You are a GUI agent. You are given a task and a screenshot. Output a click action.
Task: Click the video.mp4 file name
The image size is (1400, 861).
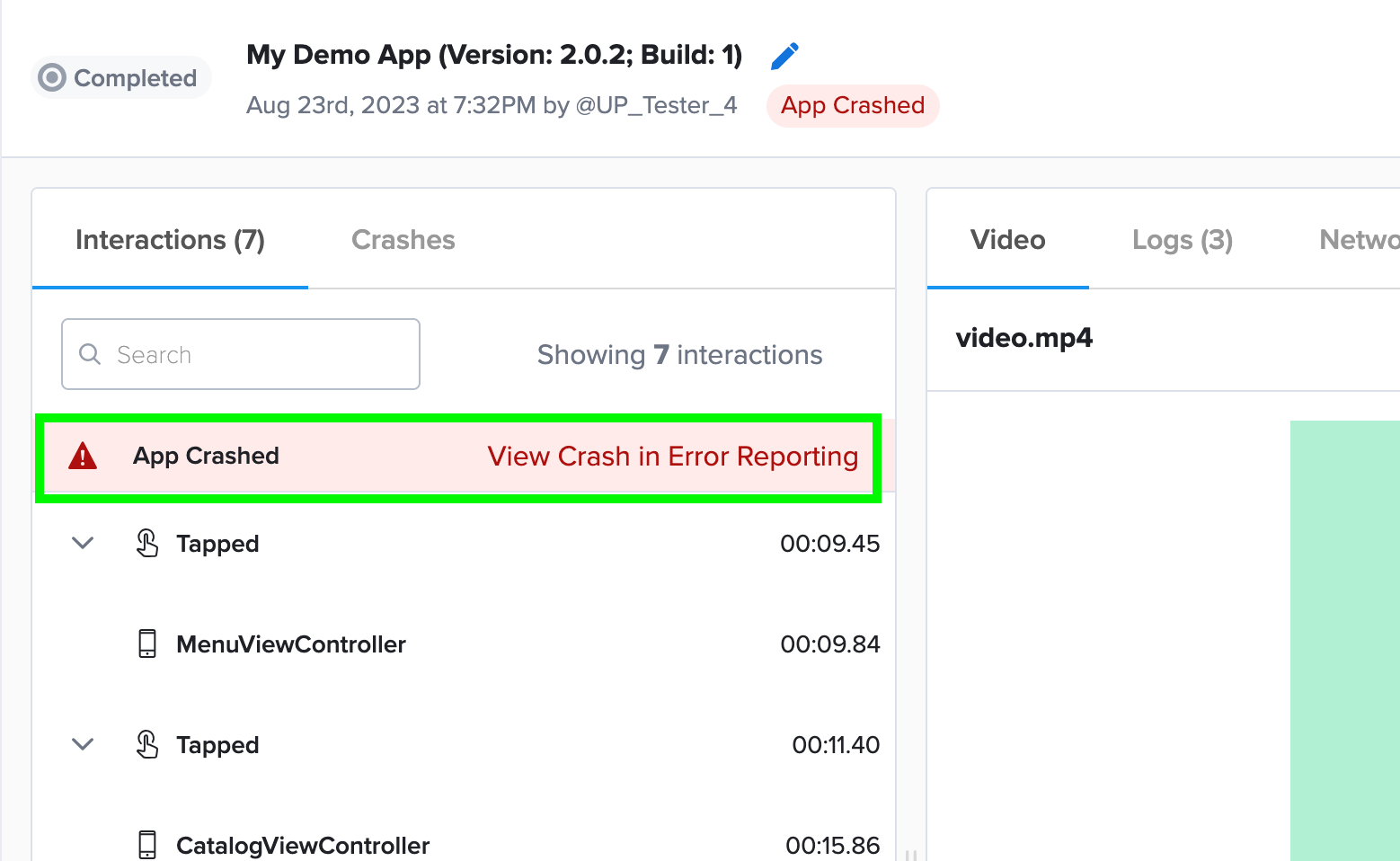click(1023, 337)
